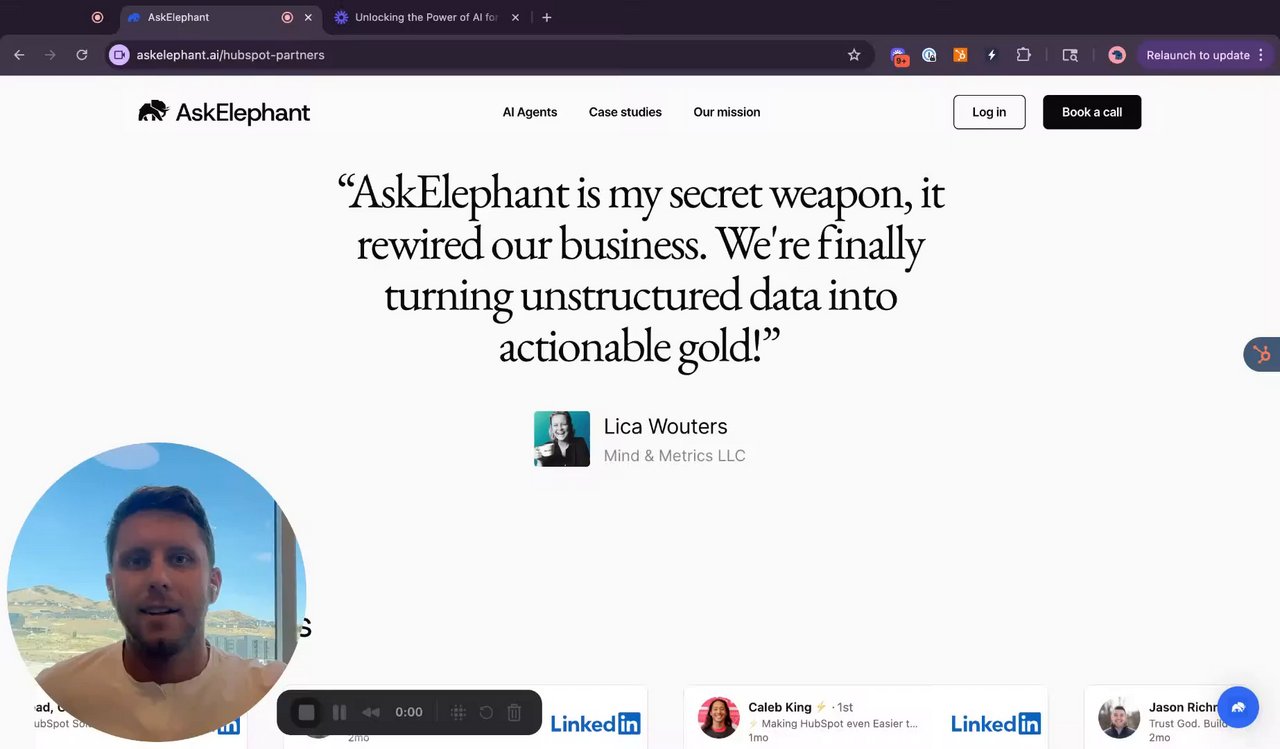Click the Book a call button
The width and height of the screenshot is (1280, 749).
(1092, 112)
